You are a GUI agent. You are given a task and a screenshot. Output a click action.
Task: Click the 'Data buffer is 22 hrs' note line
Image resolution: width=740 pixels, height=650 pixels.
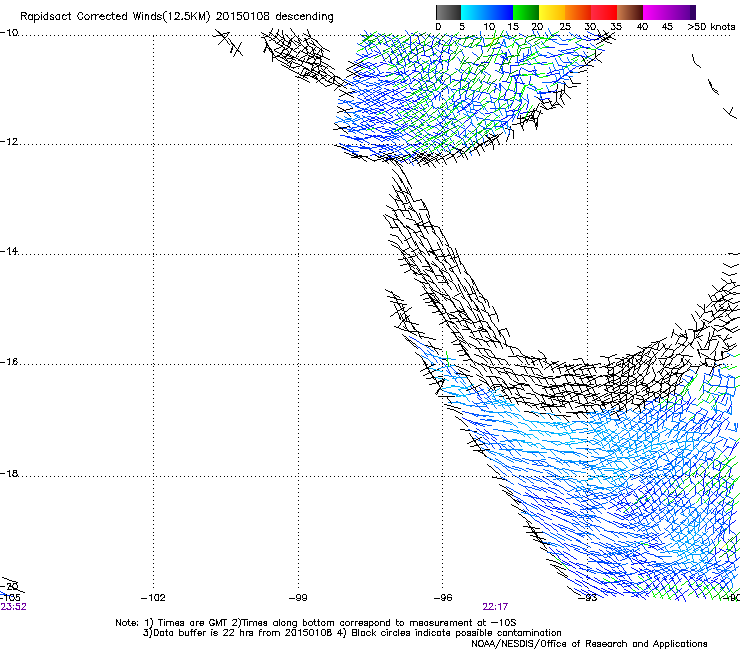coord(352,633)
